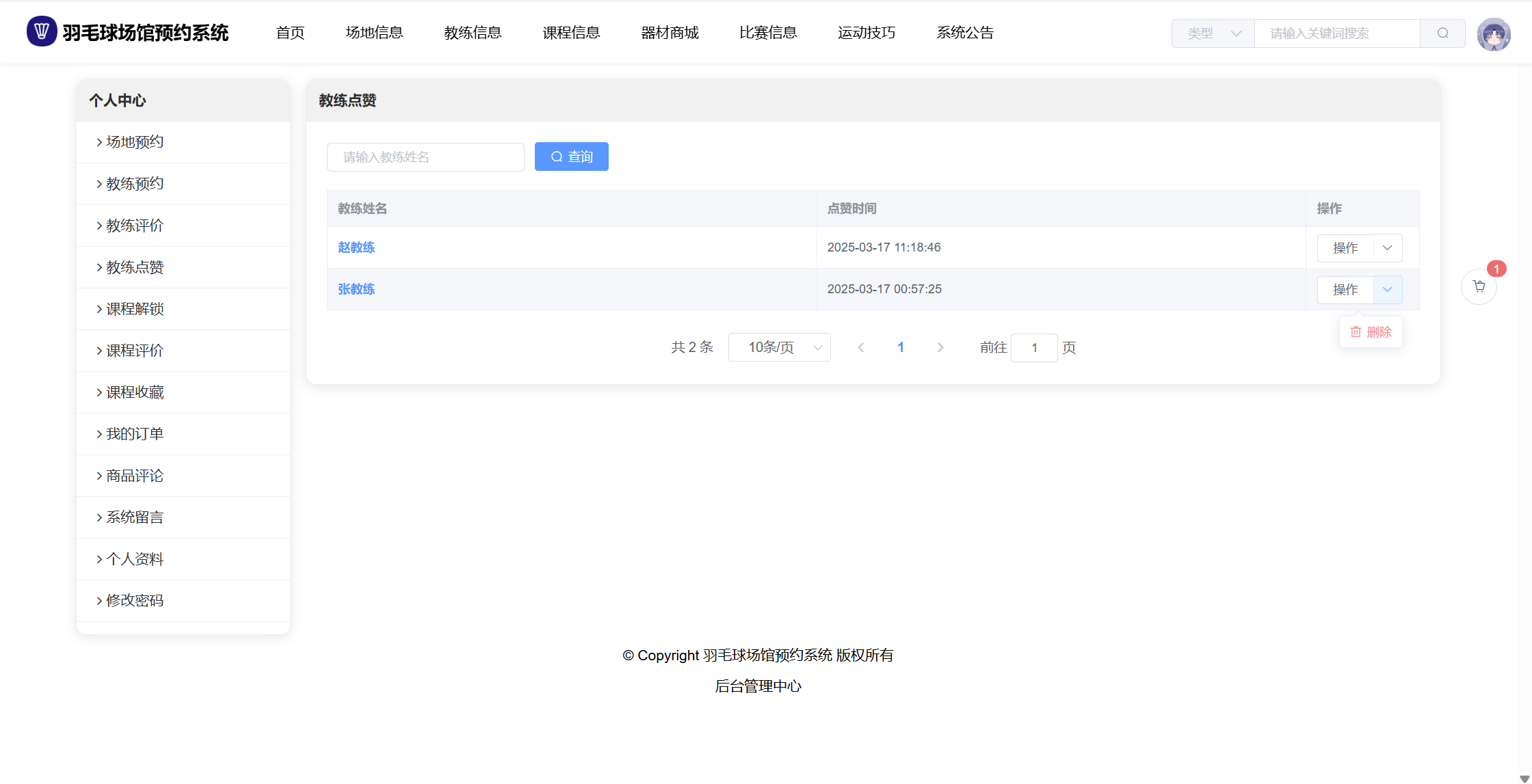Open 器材商城 in the top navigation
1532x784 pixels.
[670, 33]
